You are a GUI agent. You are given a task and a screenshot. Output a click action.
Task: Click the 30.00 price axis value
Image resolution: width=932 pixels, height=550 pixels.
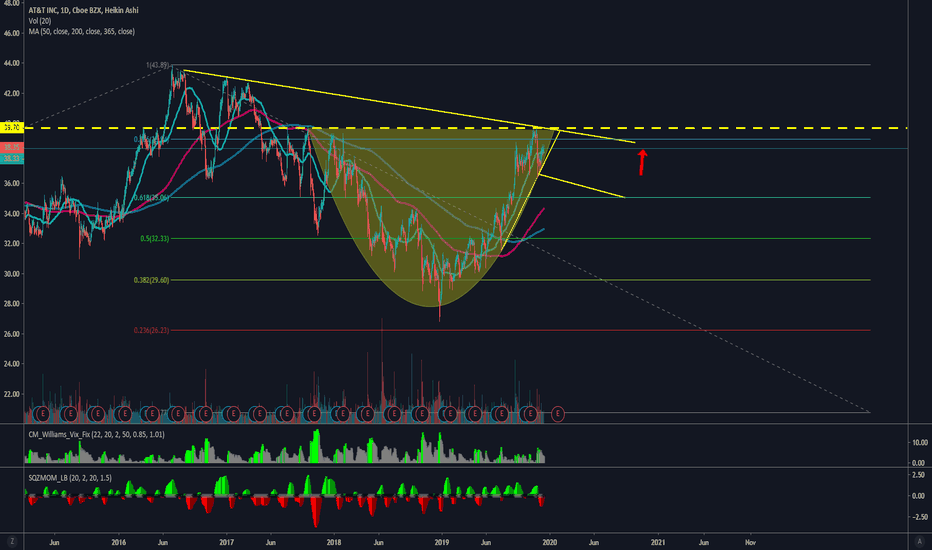(x=11, y=274)
